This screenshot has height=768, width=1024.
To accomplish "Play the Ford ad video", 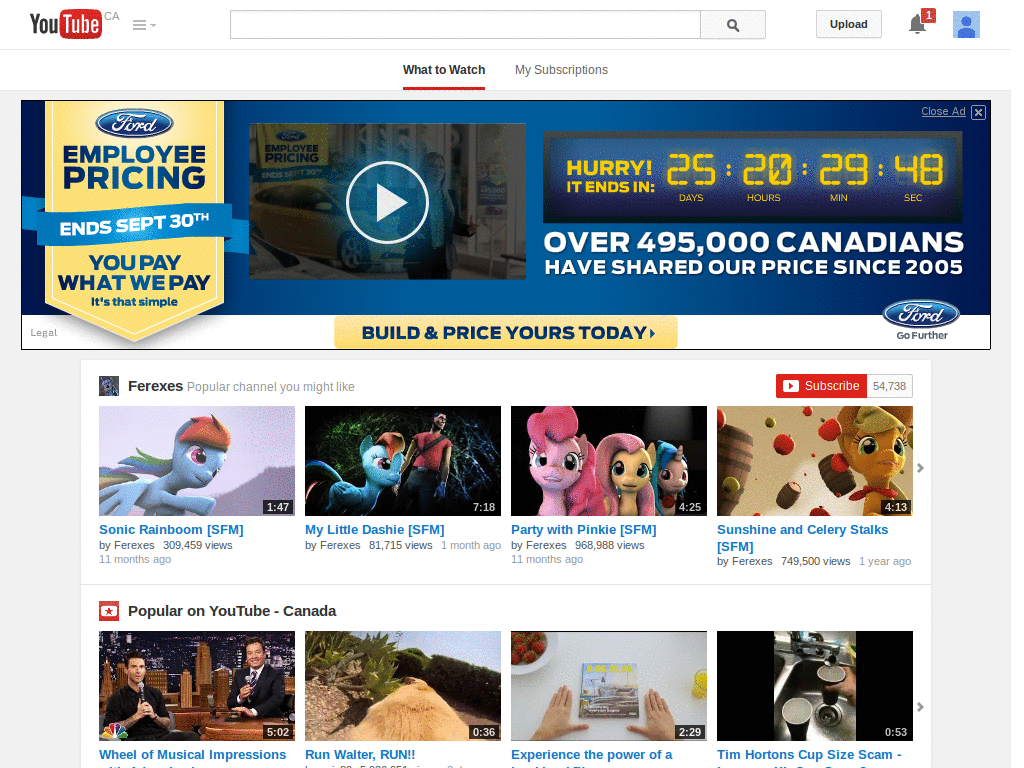I will [x=387, y=202].
